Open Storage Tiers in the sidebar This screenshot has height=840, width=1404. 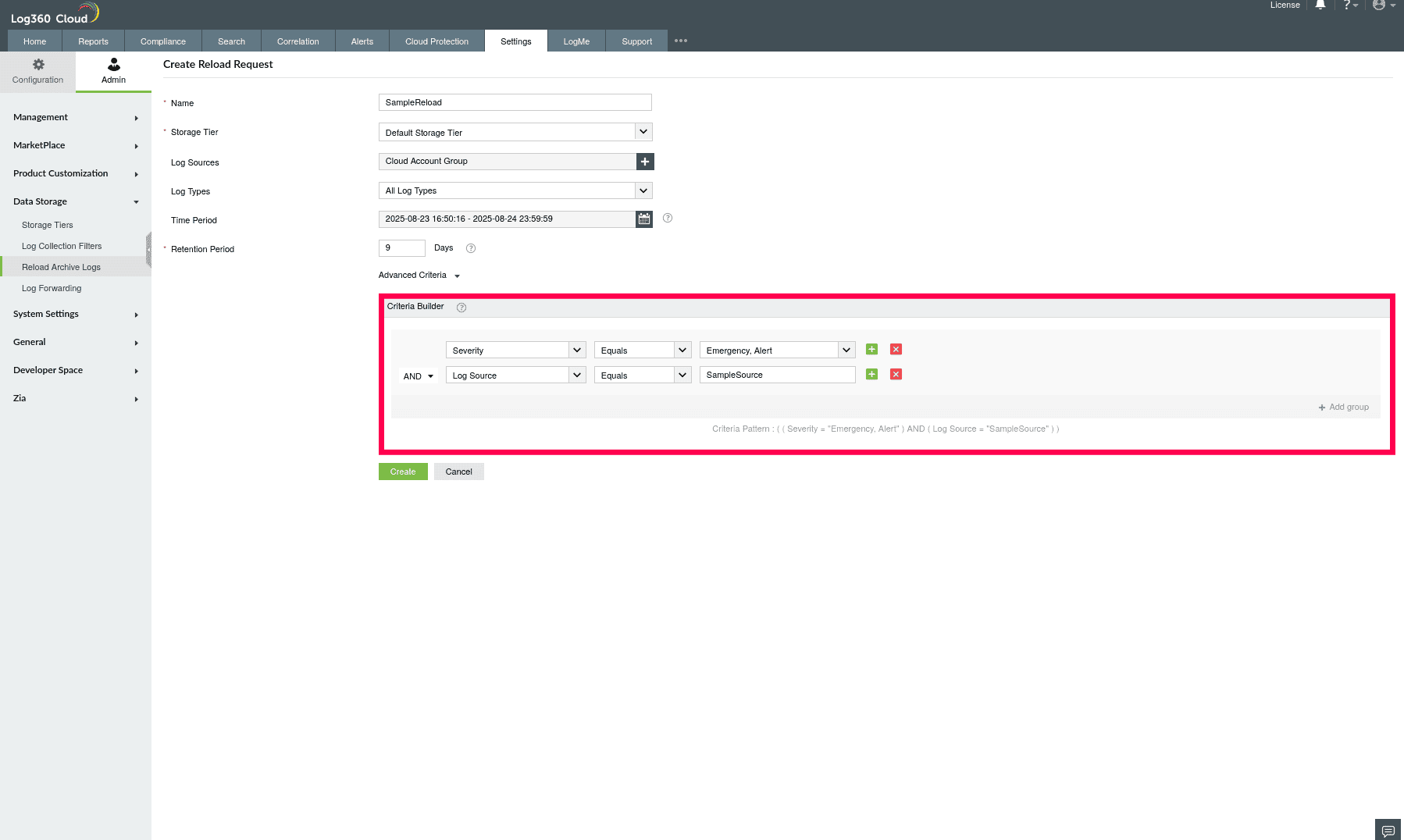(x=48, y=225)
